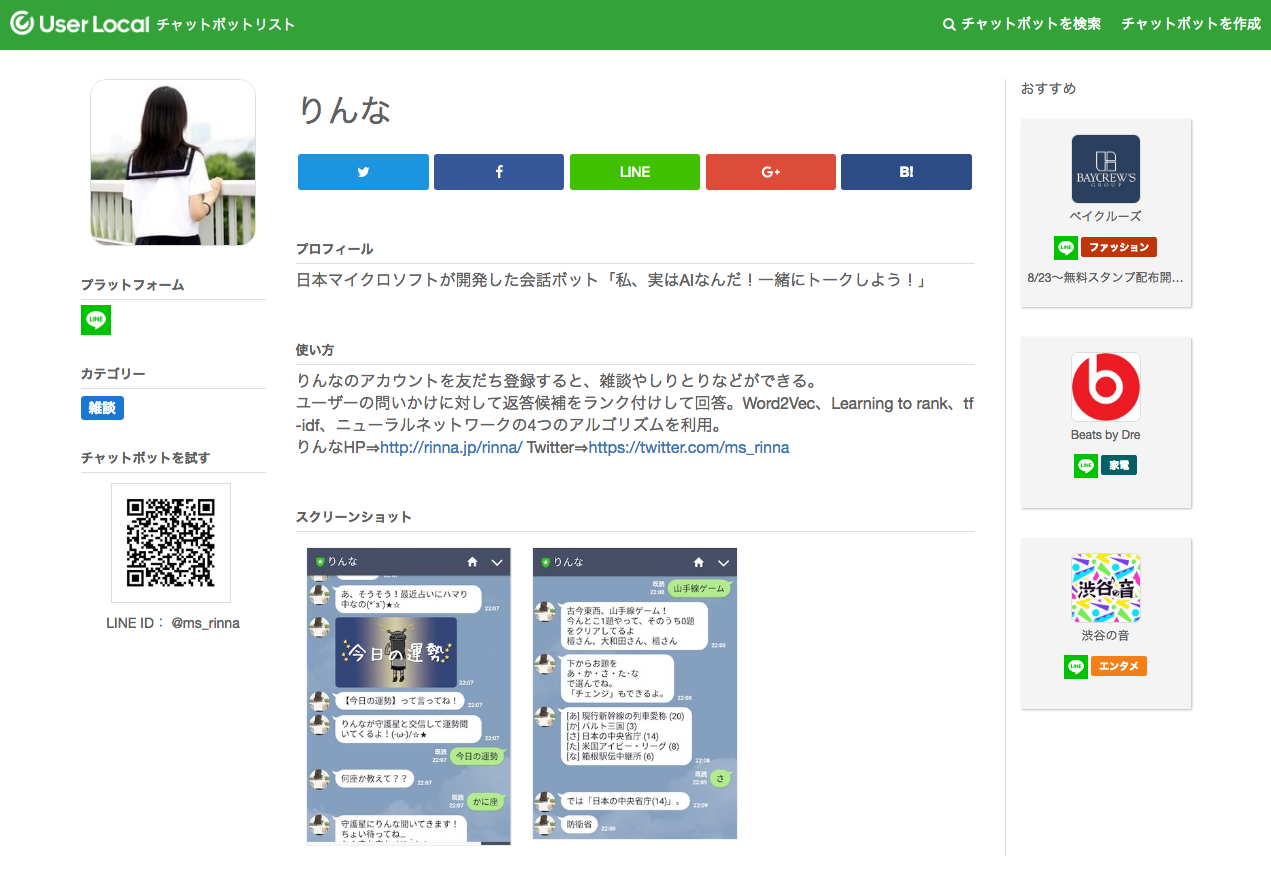Select 家電 category tag

[x=1119, y=465]
